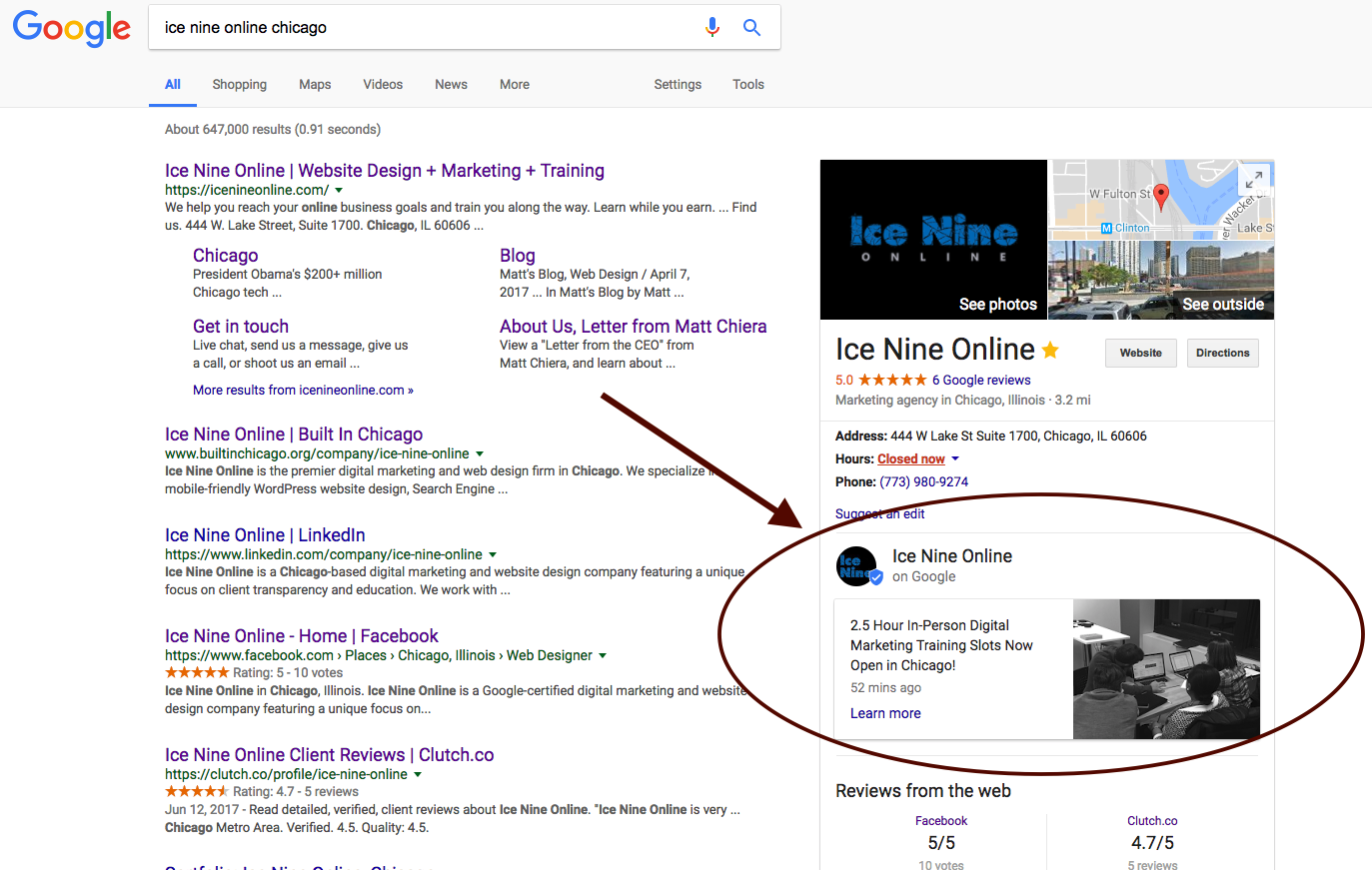Open the Blog sitelink
1372x870 pixels.
[x=518, y=256]
